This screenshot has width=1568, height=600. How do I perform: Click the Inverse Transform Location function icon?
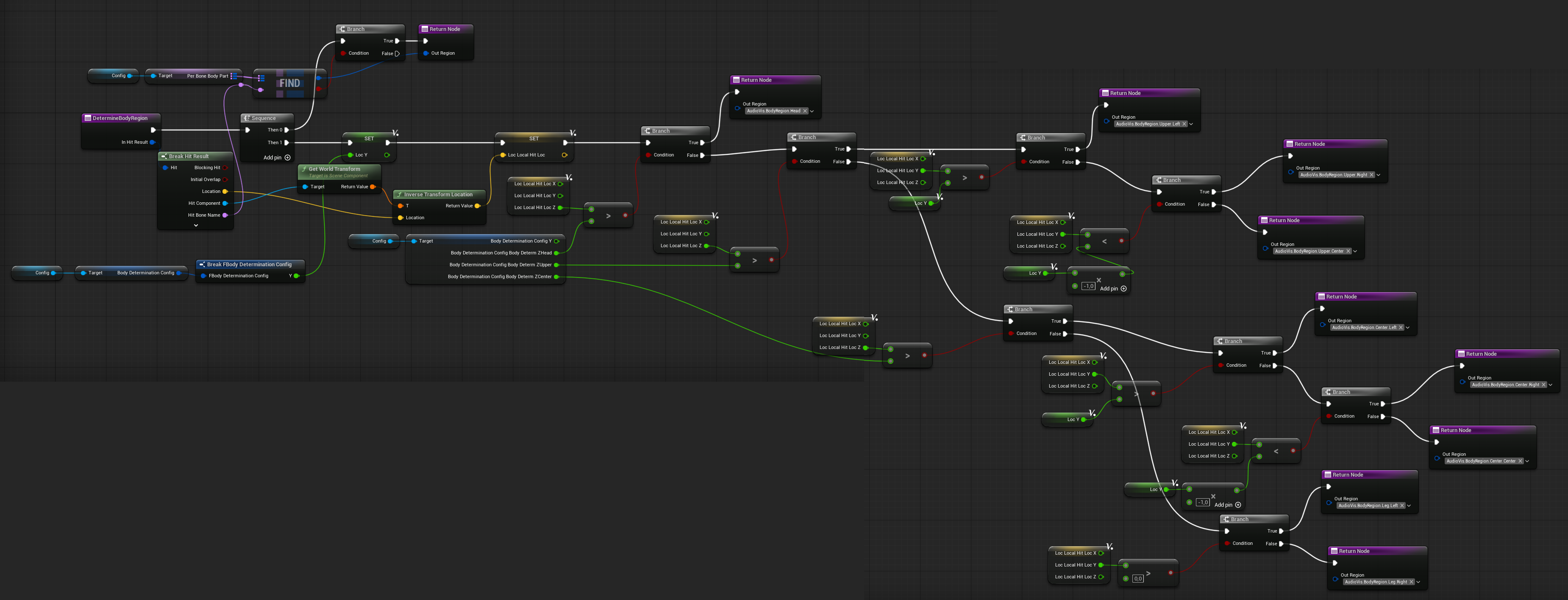[x=399, y=194]
